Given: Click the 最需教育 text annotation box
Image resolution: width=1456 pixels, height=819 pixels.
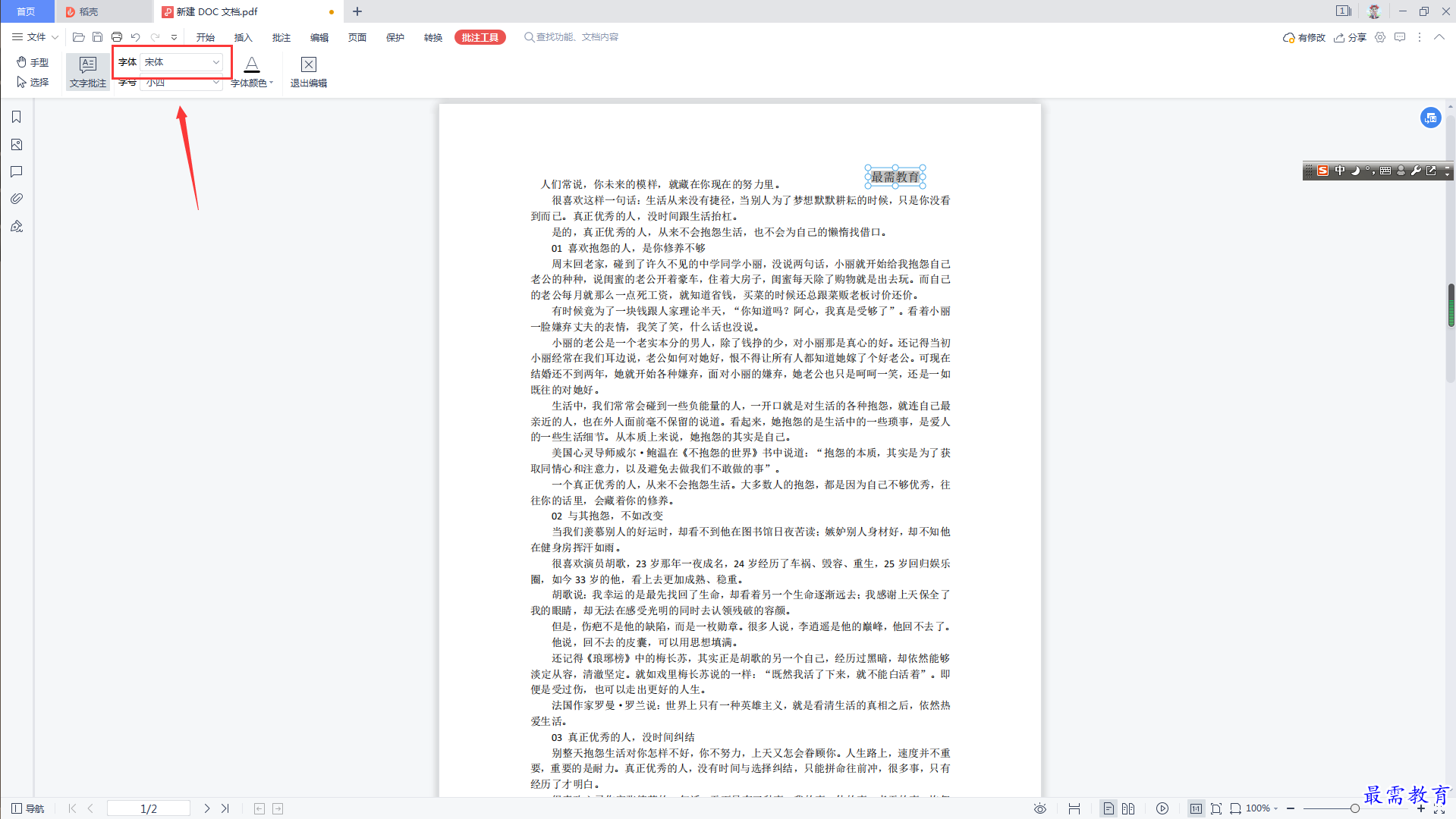Looking at the screenshot, I should tap(895, 177).
